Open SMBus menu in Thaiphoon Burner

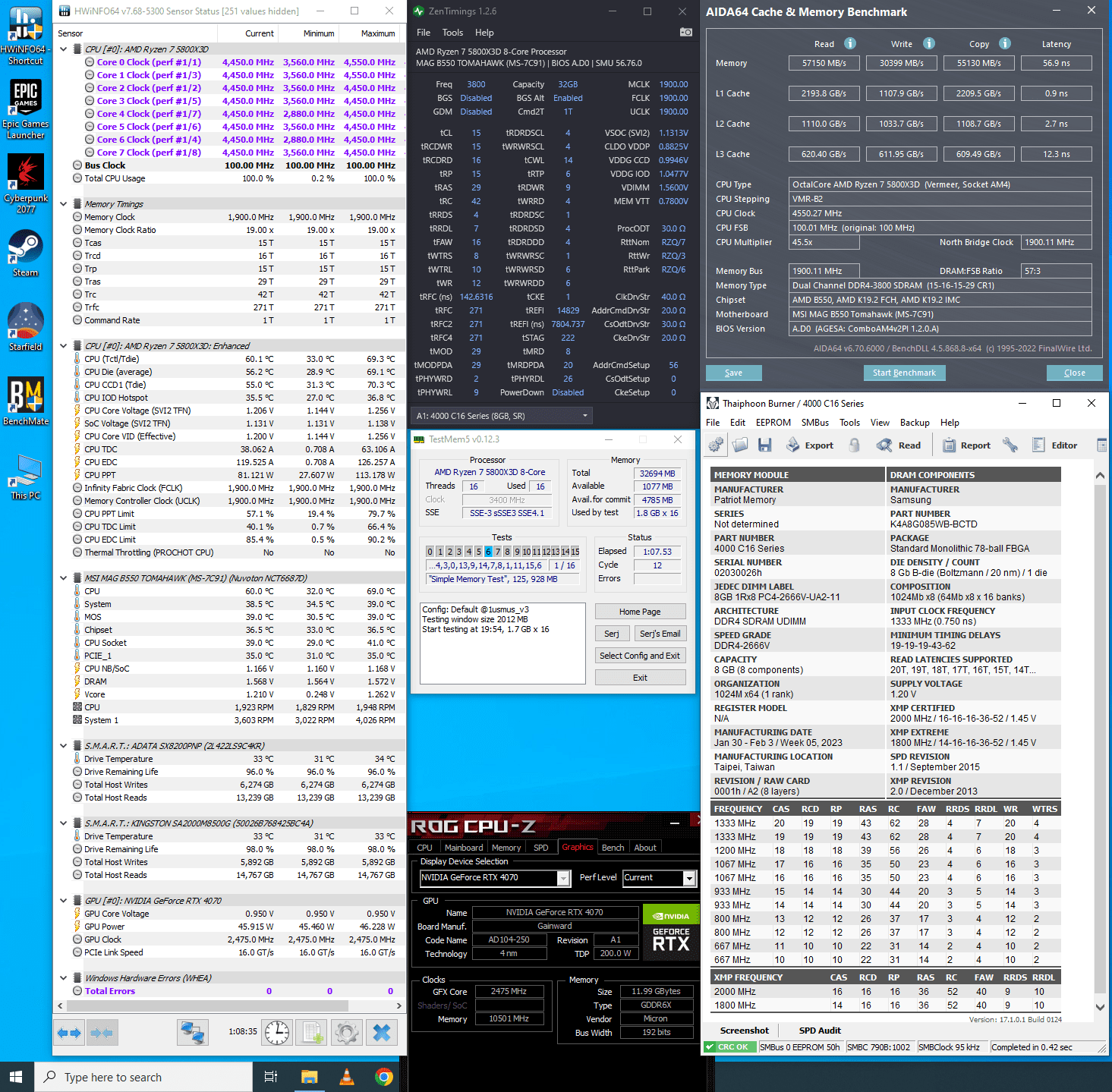814,423
